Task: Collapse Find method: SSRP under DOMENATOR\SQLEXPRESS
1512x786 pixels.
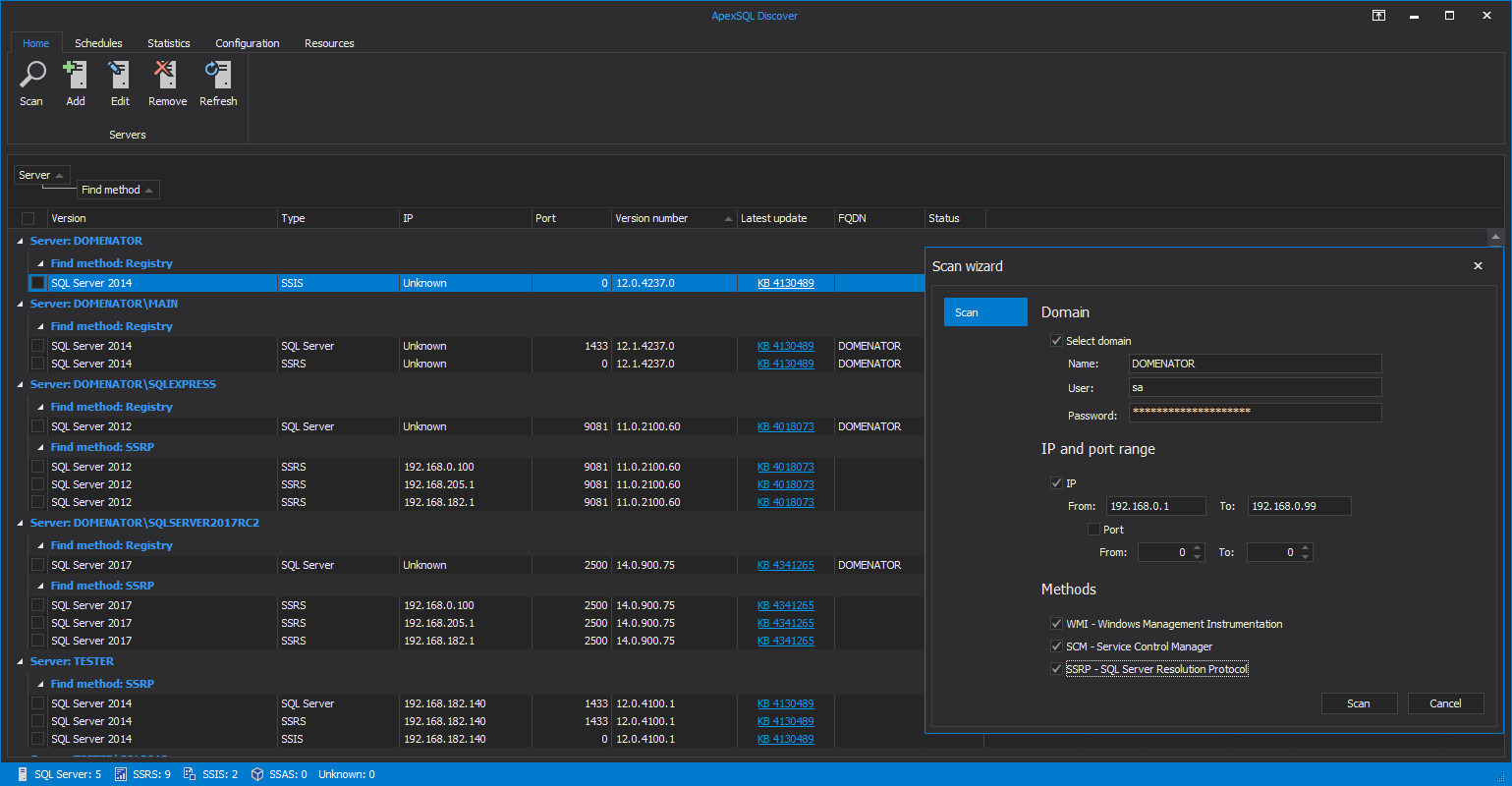Action: 40,447
